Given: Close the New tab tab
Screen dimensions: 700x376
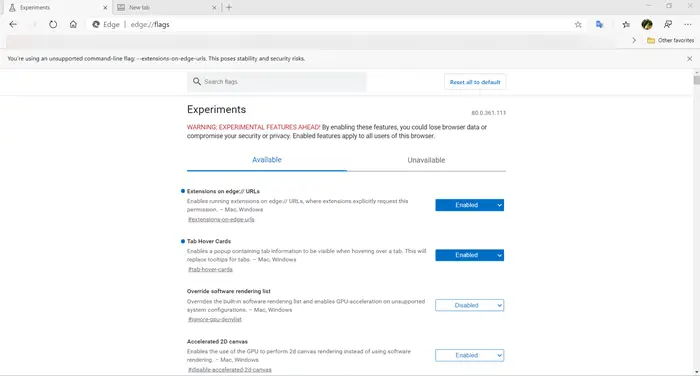Looking at the screenshot, I should (x=214, y=8).
